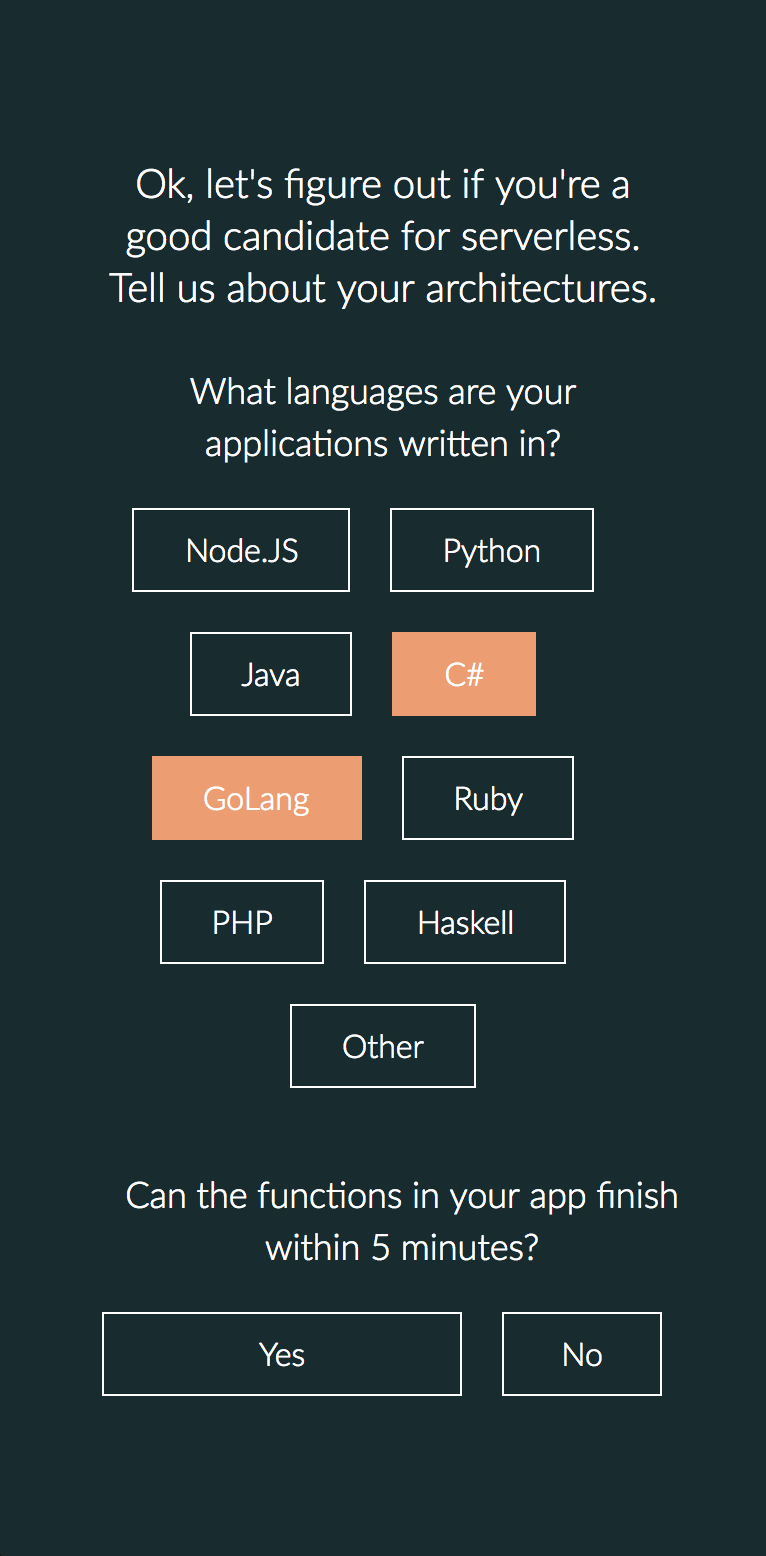Choose the Other language option
Viewport: 766px width, 1556px height.
(383, 1046)
